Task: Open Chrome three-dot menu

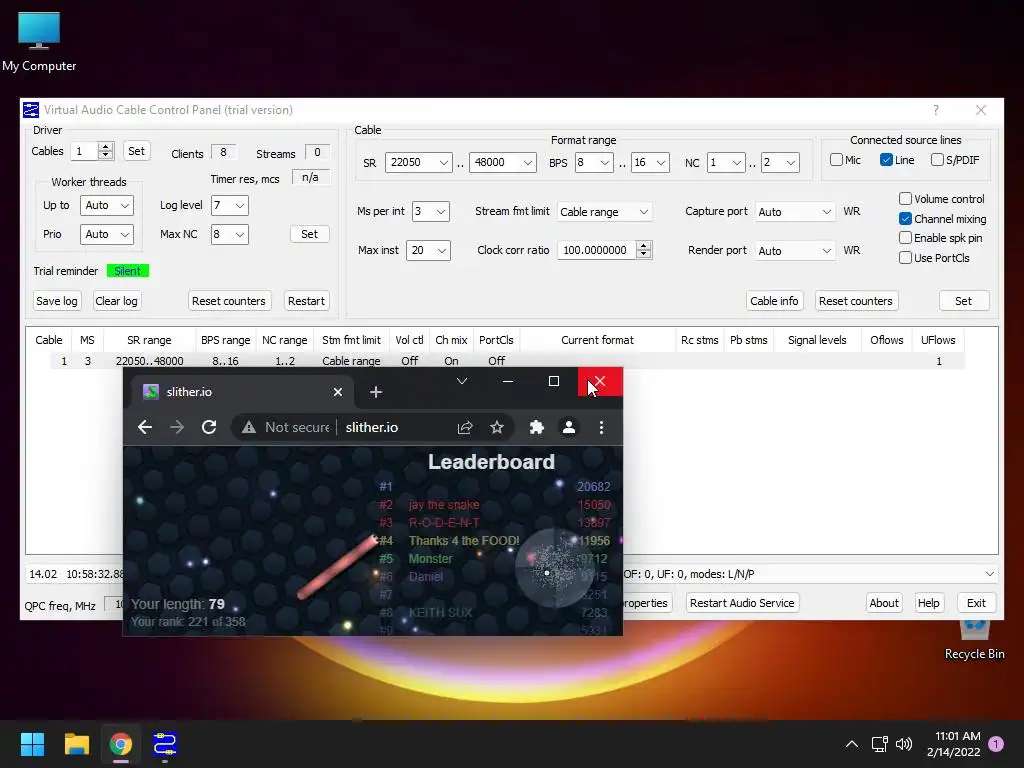Action: click(601, 427)
